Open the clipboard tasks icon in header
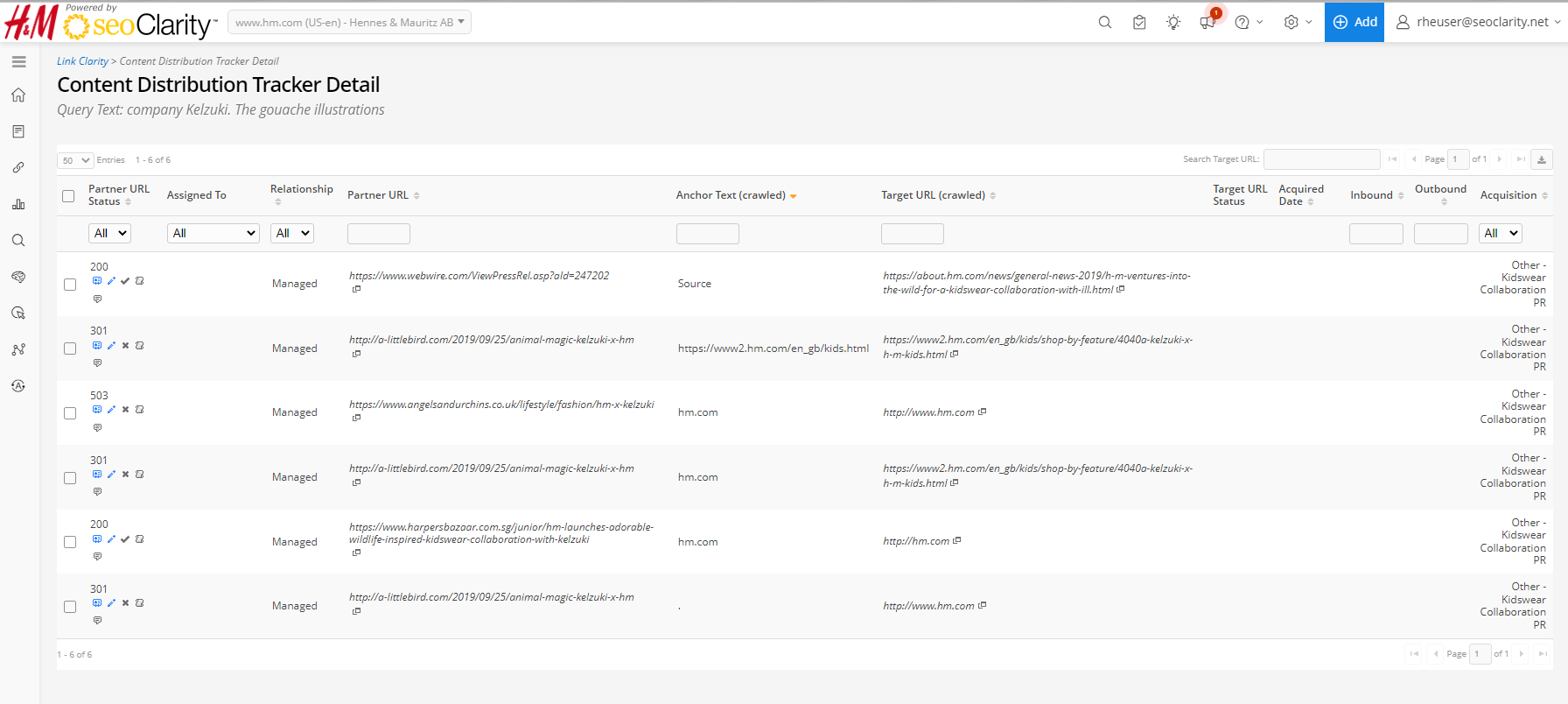 tap(1139, 23)
